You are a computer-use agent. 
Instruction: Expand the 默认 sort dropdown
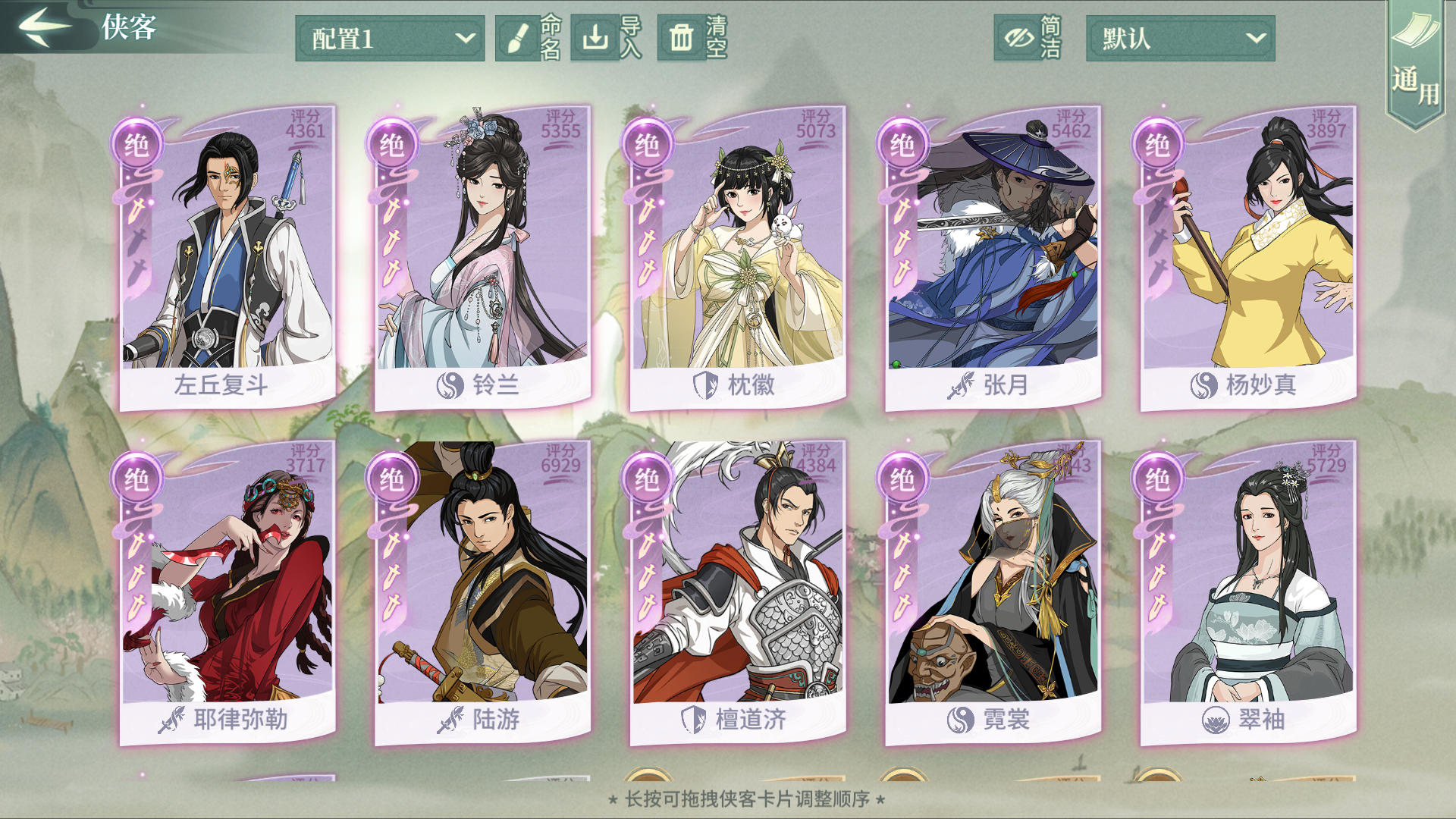coord(1180,38)
